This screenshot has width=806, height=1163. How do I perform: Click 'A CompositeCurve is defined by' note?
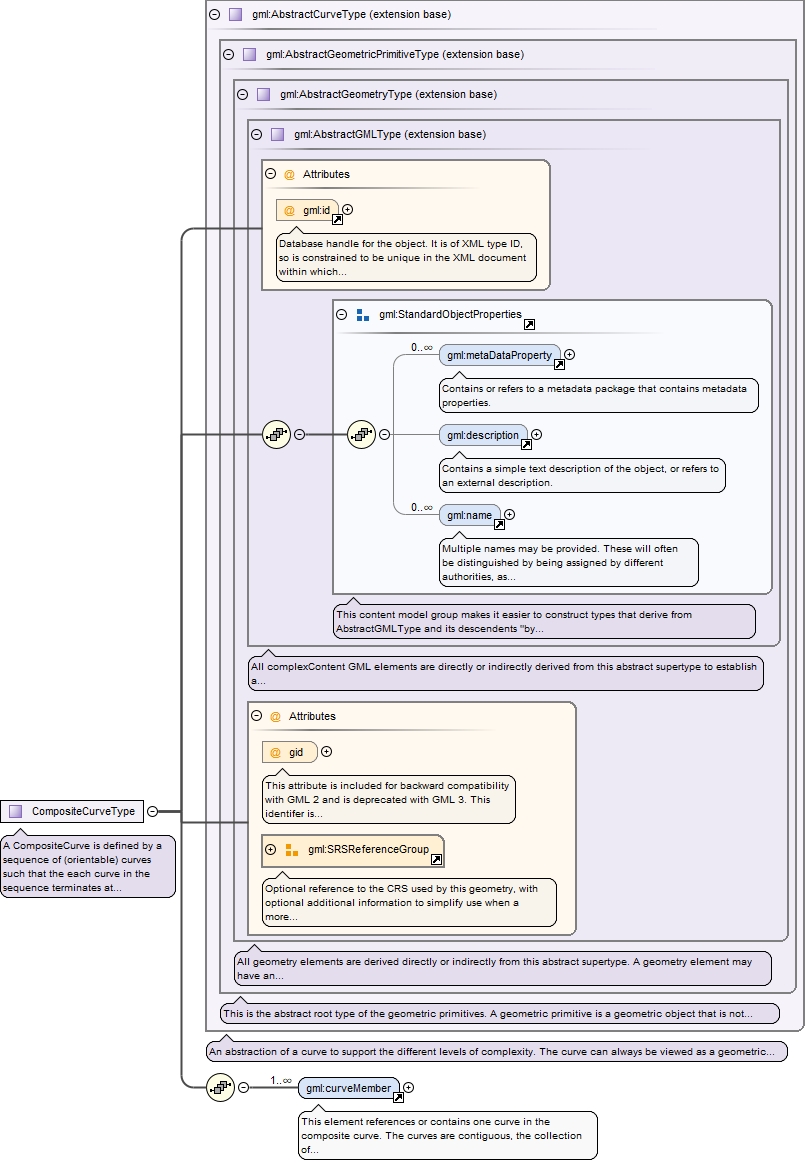coord(88,866)
